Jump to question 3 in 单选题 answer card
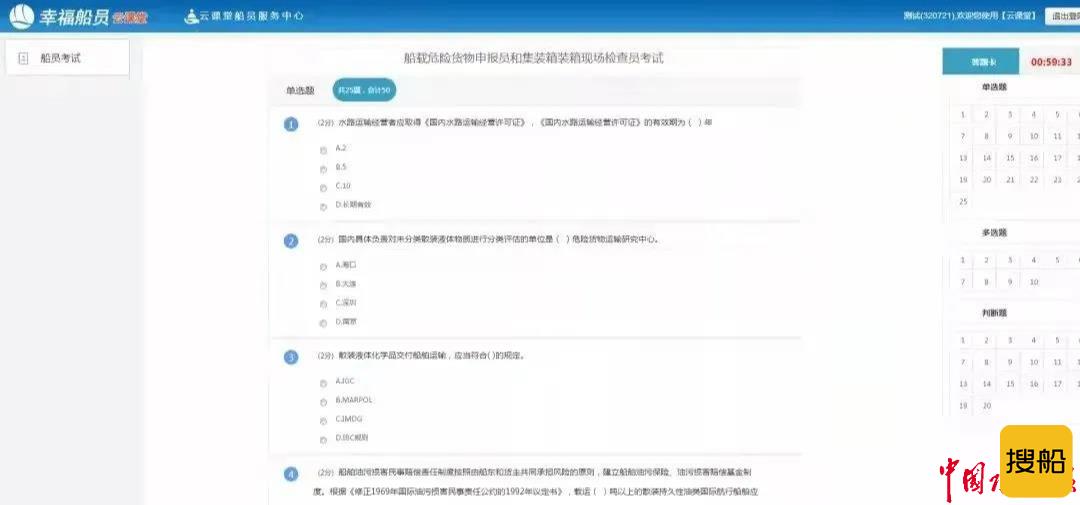Screen dimensions: 1080x505 point(1010,115)
